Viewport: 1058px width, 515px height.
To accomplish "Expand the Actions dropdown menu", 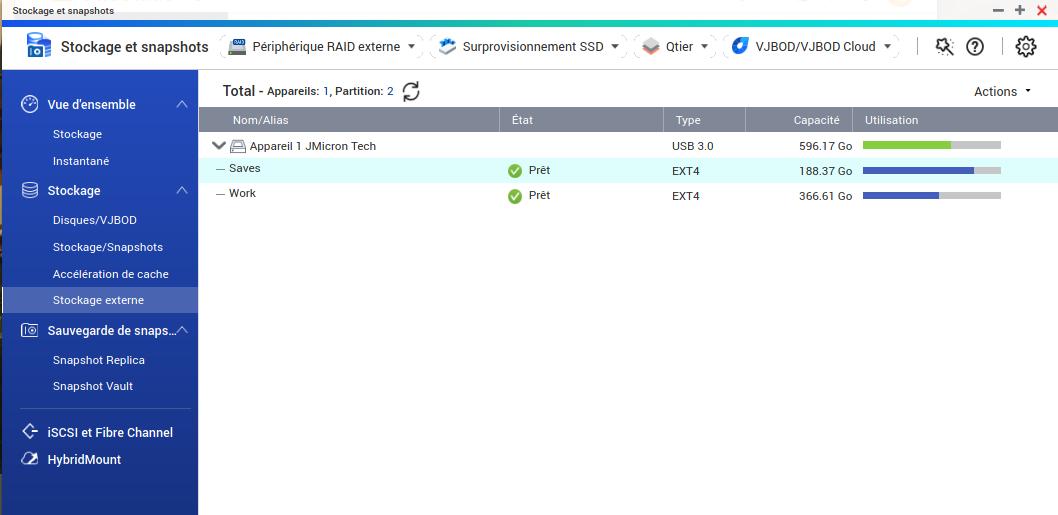I will pos(1002,91).
